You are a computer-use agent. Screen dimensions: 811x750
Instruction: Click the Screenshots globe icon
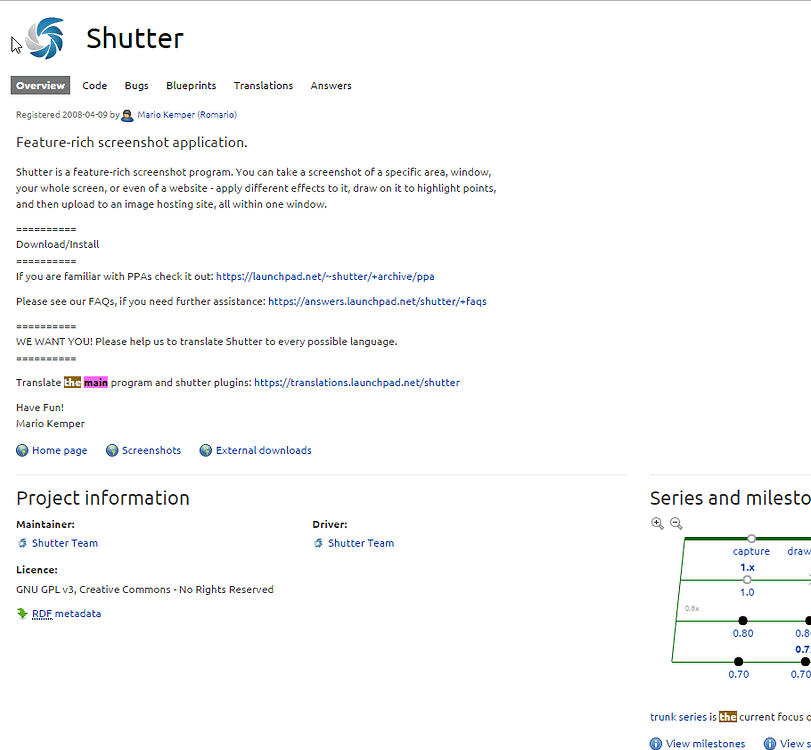[112, 451]
